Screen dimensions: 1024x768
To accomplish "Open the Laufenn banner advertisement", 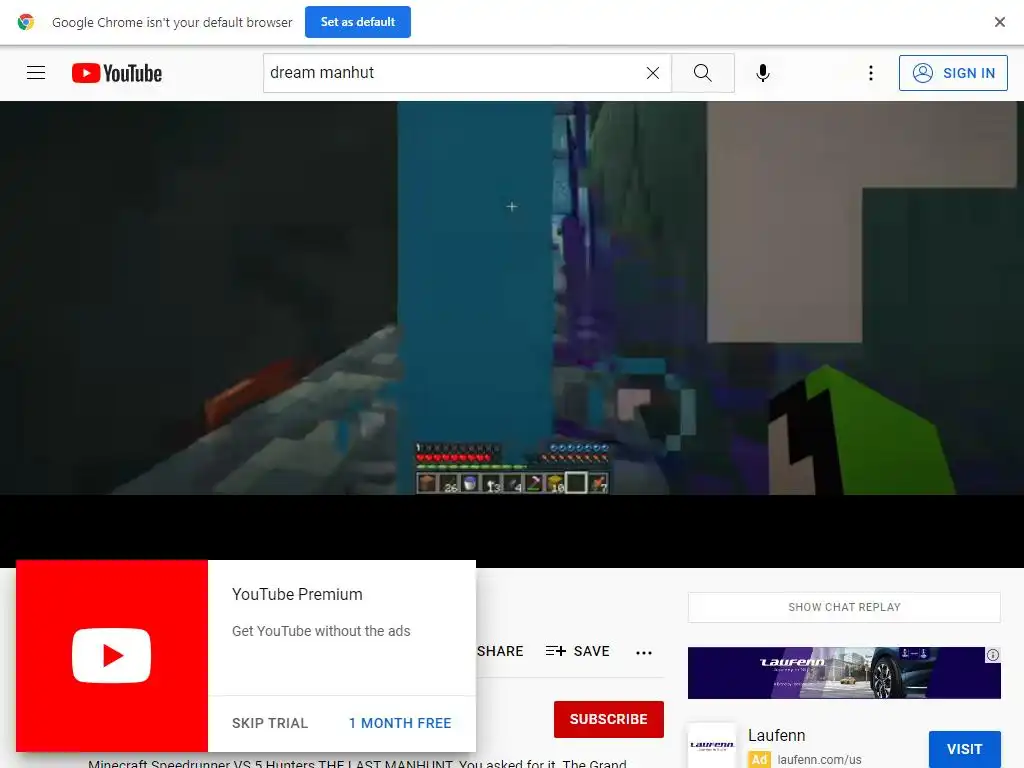I will click(844, 673).
